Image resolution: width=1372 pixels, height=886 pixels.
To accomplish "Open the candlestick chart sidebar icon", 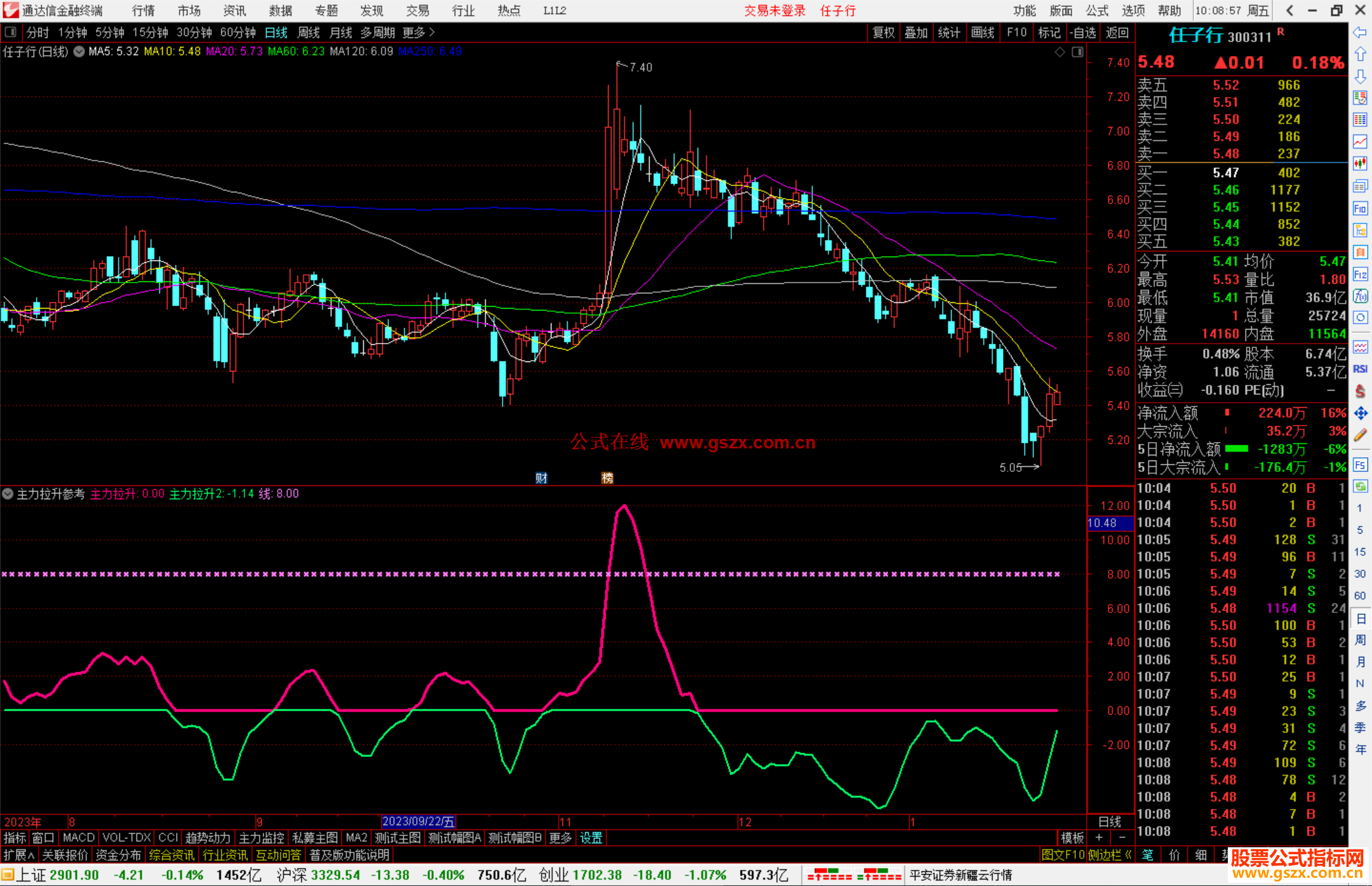I will pyautogui.click(x=1360, y=164).
